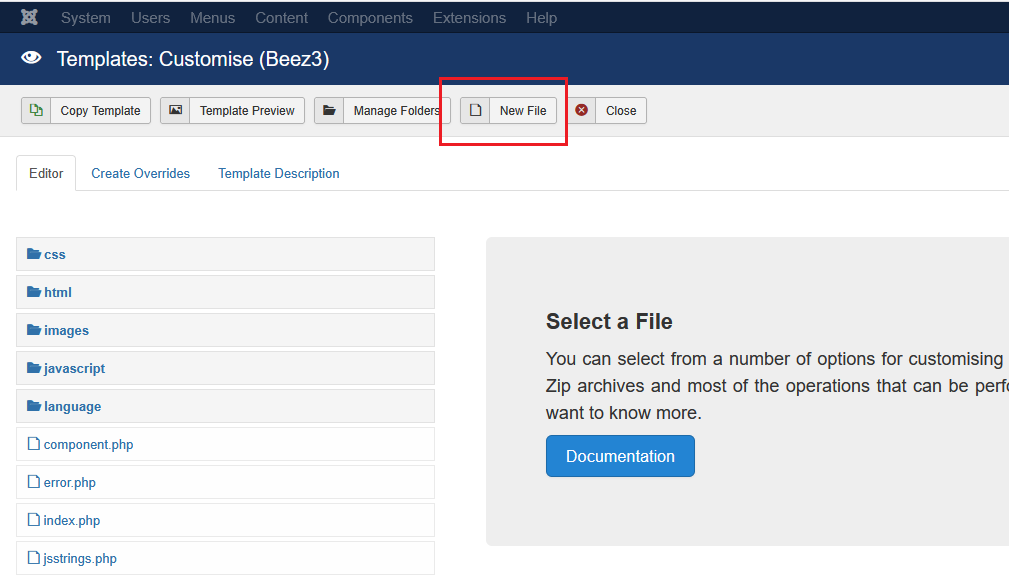
Task: Click the Template Preview button label
Action: [247, 111]
